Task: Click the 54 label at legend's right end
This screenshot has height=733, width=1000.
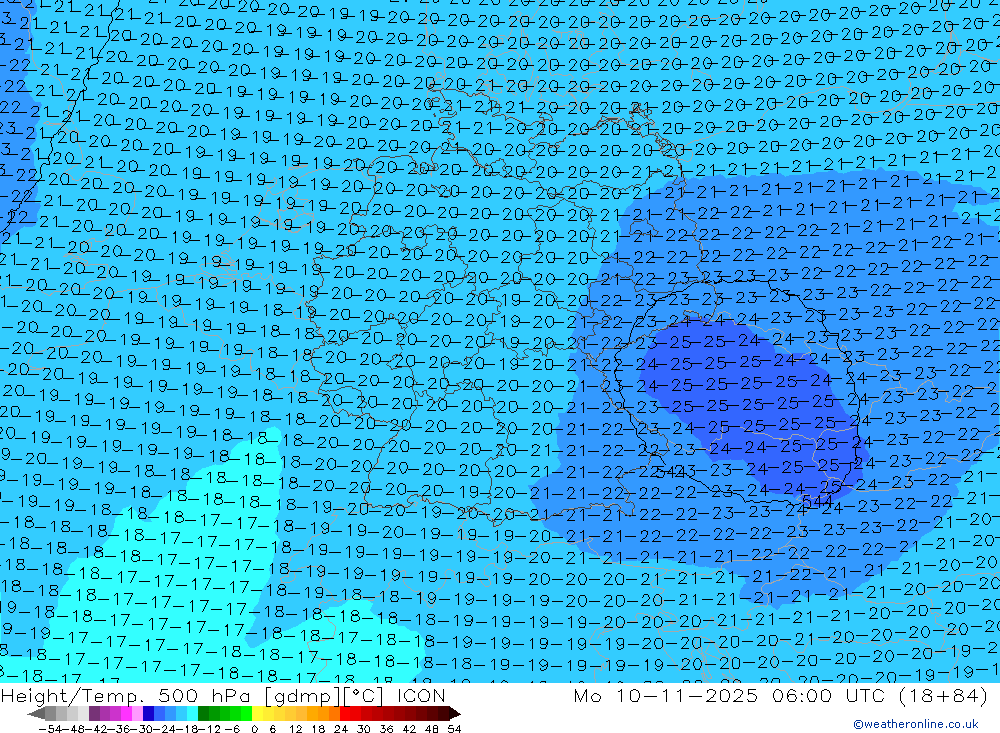Action: (x=454, y=727)
